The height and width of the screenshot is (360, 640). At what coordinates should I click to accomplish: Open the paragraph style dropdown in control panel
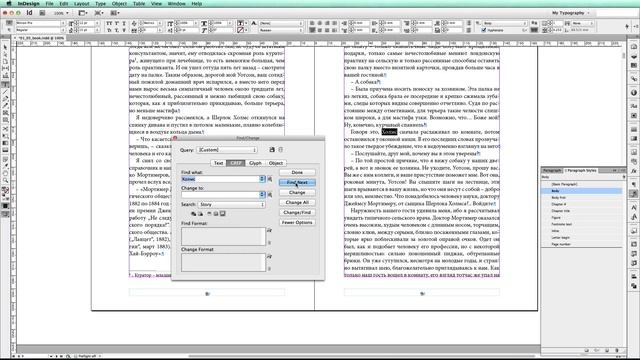pyautogui.click(x=504, y=23)
